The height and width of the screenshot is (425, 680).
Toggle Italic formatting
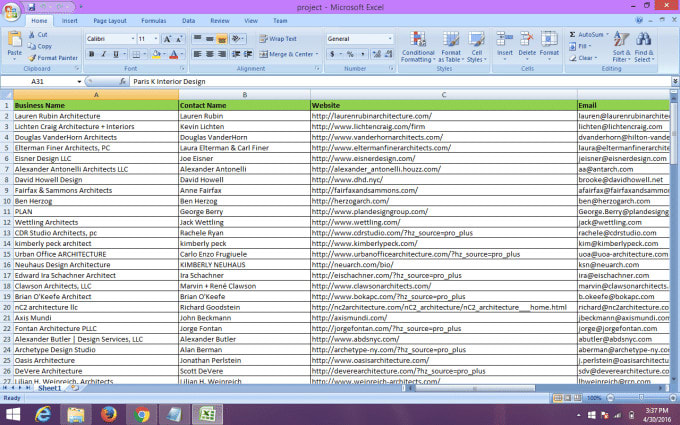[104, 54]
